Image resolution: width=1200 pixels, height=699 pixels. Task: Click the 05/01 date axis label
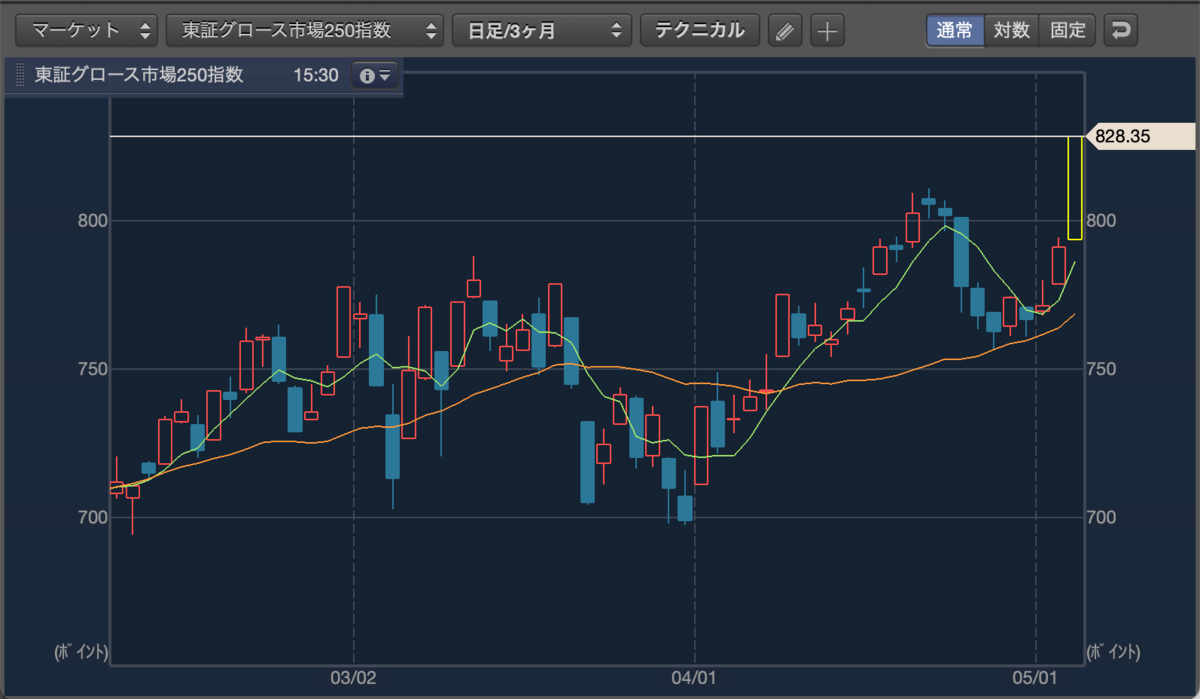point(1037,678)
